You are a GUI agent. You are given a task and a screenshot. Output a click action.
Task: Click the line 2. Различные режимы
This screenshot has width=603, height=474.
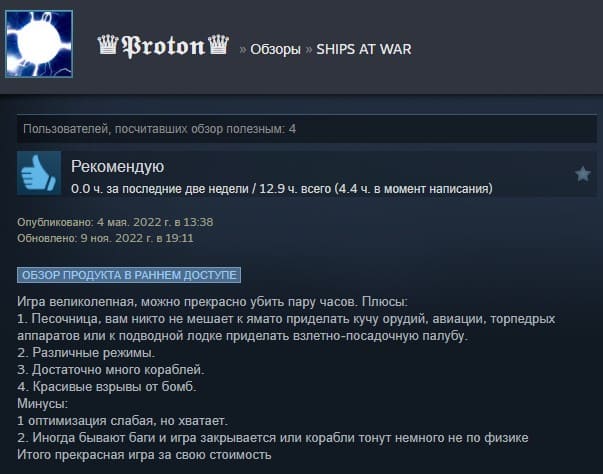click(x=86, y=353)
